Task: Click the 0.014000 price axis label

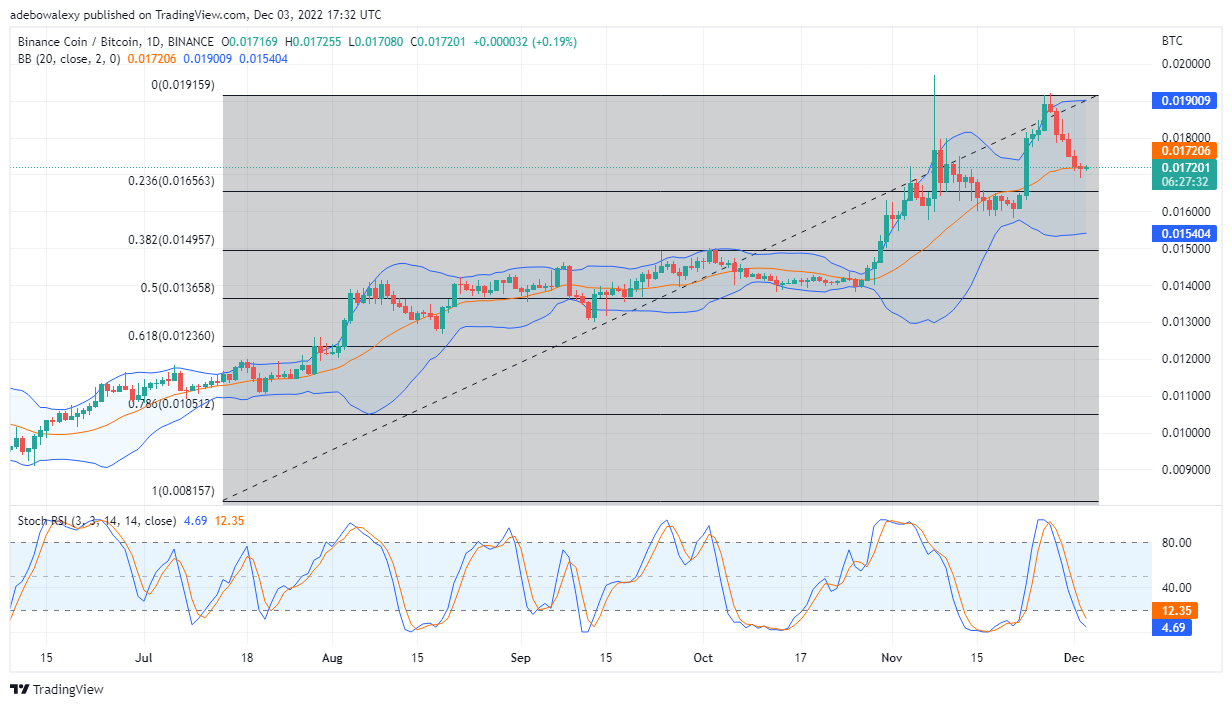Action: coord(1185,286)
